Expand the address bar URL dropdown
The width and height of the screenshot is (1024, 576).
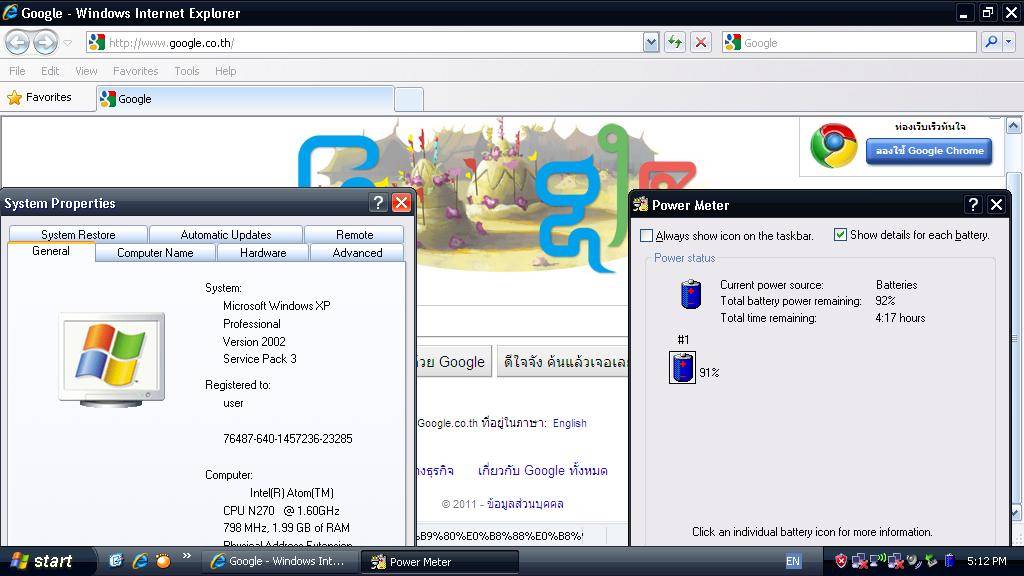651,42
